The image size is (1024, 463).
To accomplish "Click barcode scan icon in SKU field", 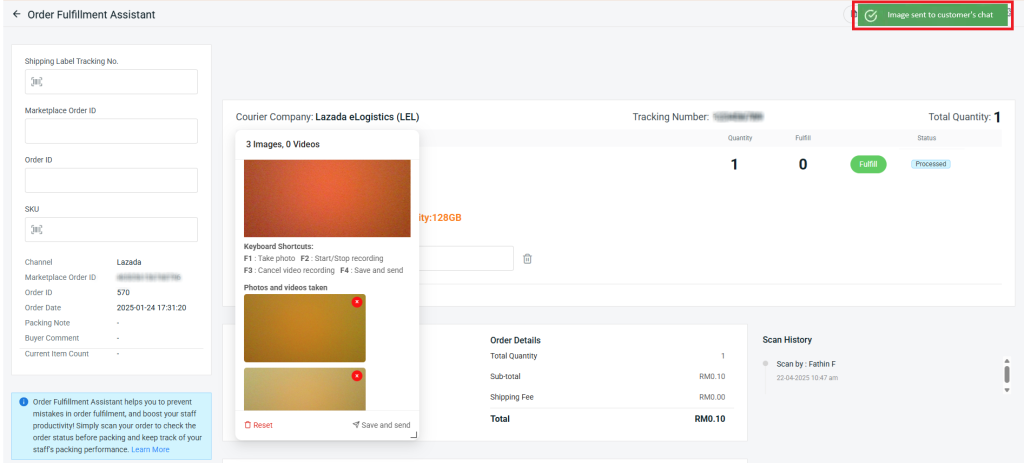I will point(37,230).
